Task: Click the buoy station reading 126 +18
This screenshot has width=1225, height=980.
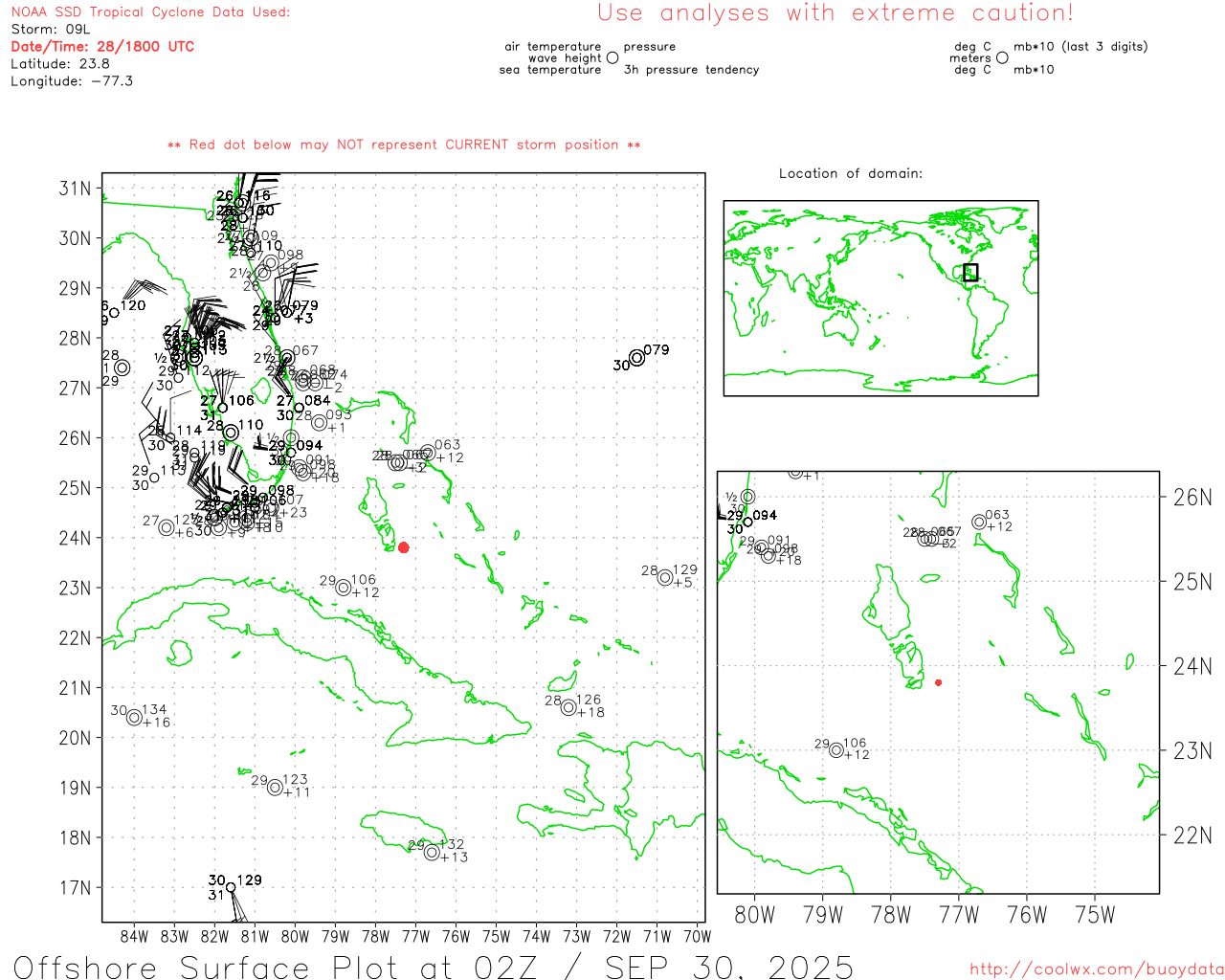Action: pyautogui.click(x=568, y=707)
